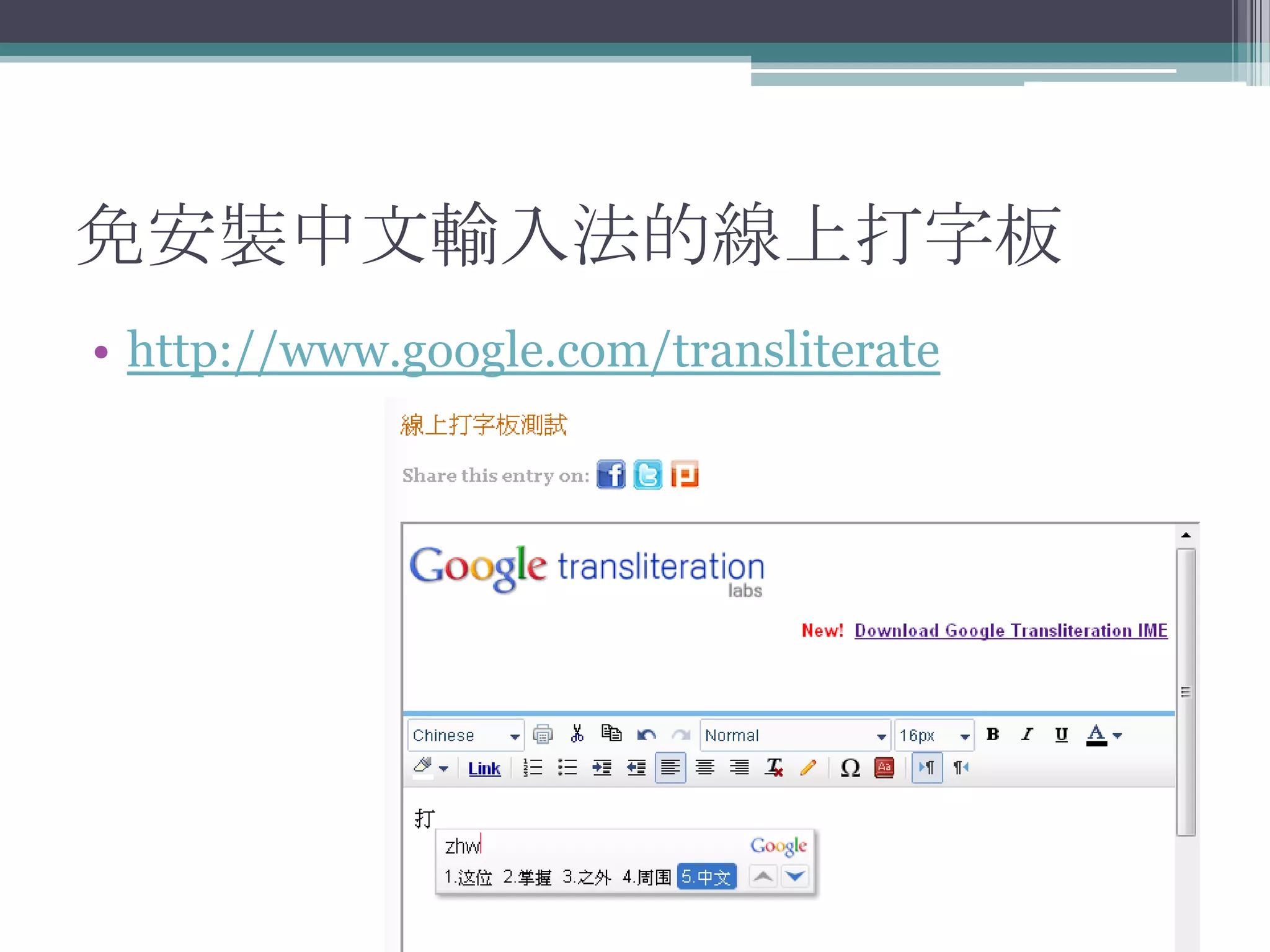
Task: Show next candidates with down arrow
Action: pyautogui.click(x=795, y=876)
